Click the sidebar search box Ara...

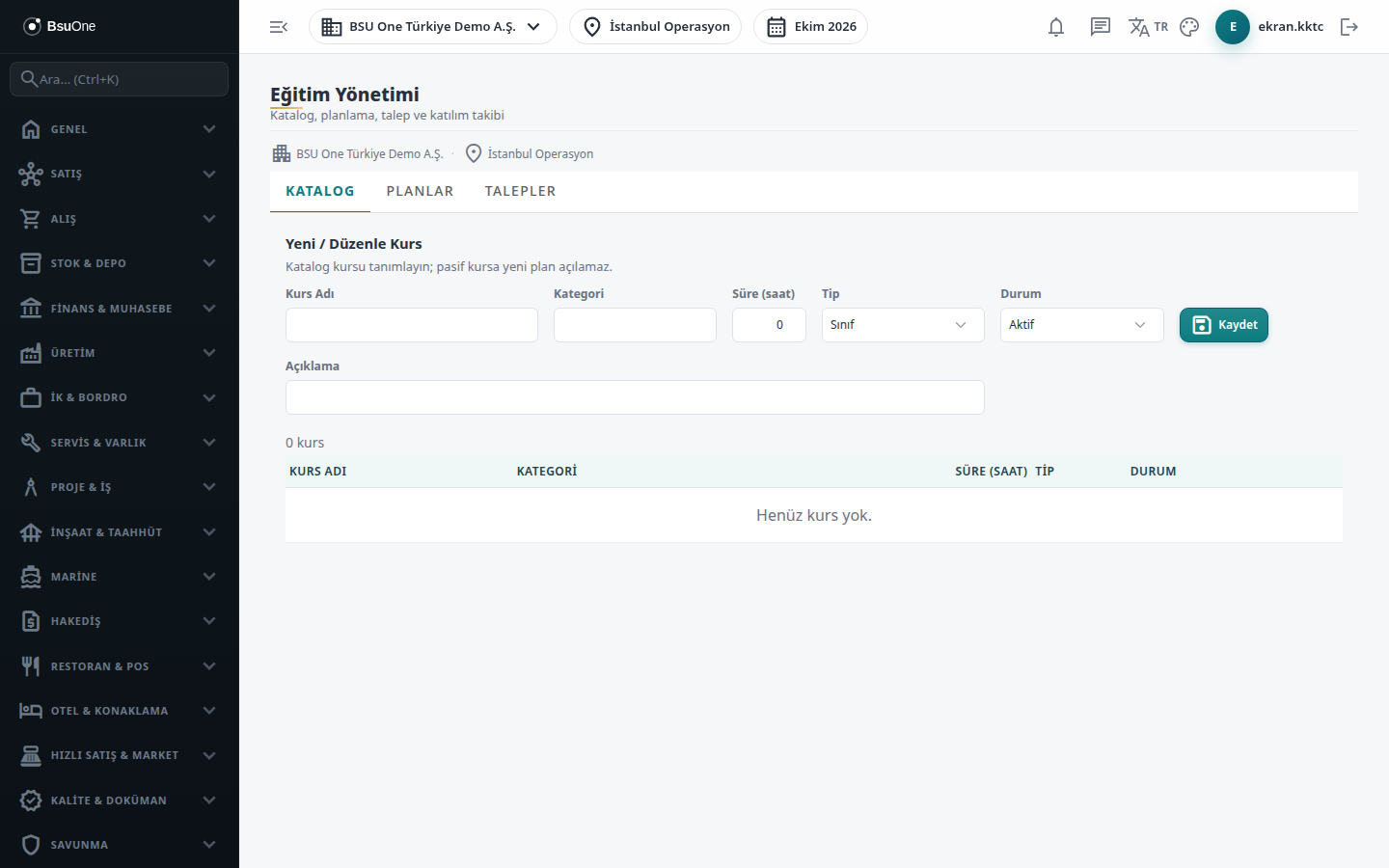[x=120, y=79]
